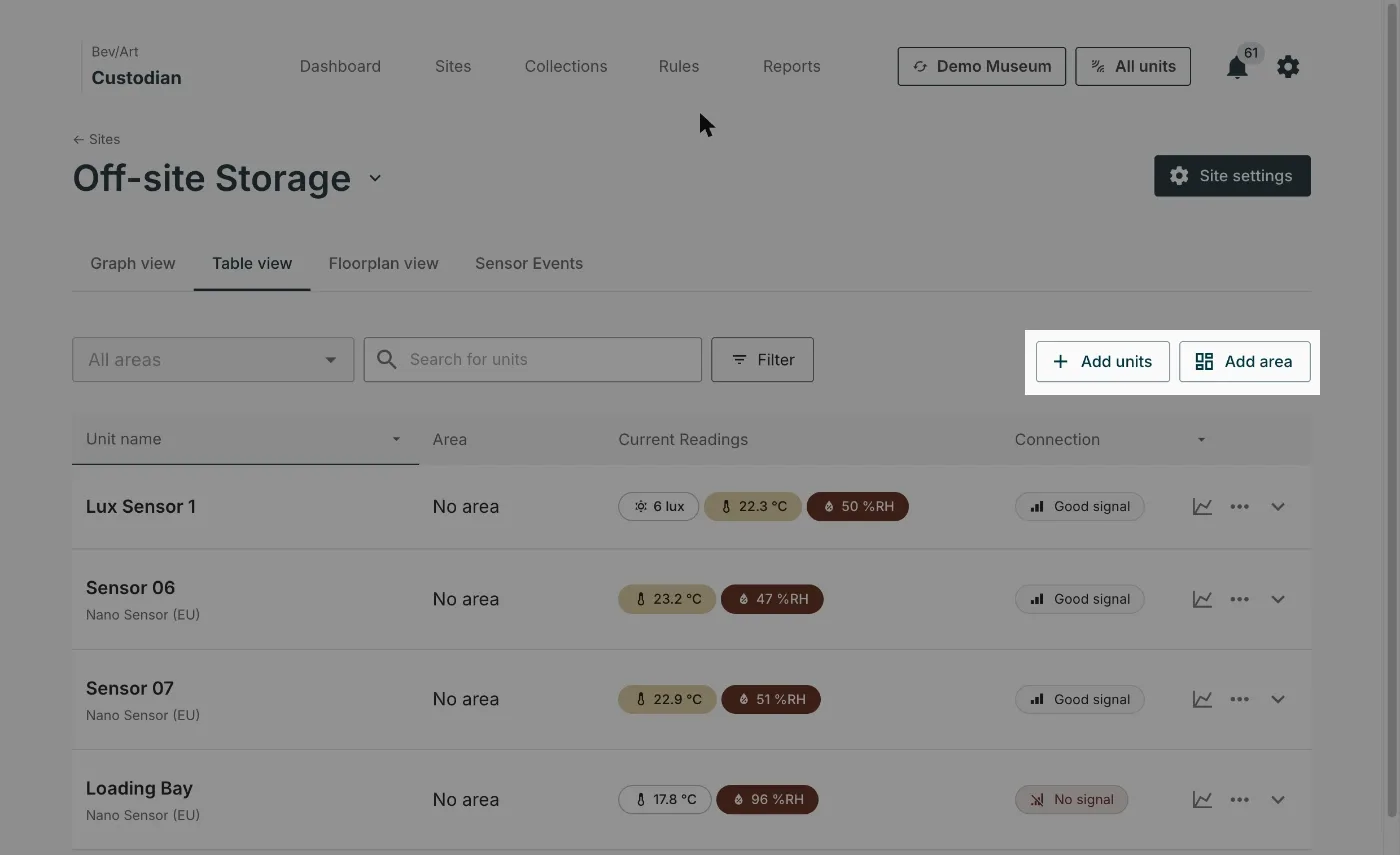Click the Add area button
The width and height of the screenshot is (1400, 855).
1245,362
